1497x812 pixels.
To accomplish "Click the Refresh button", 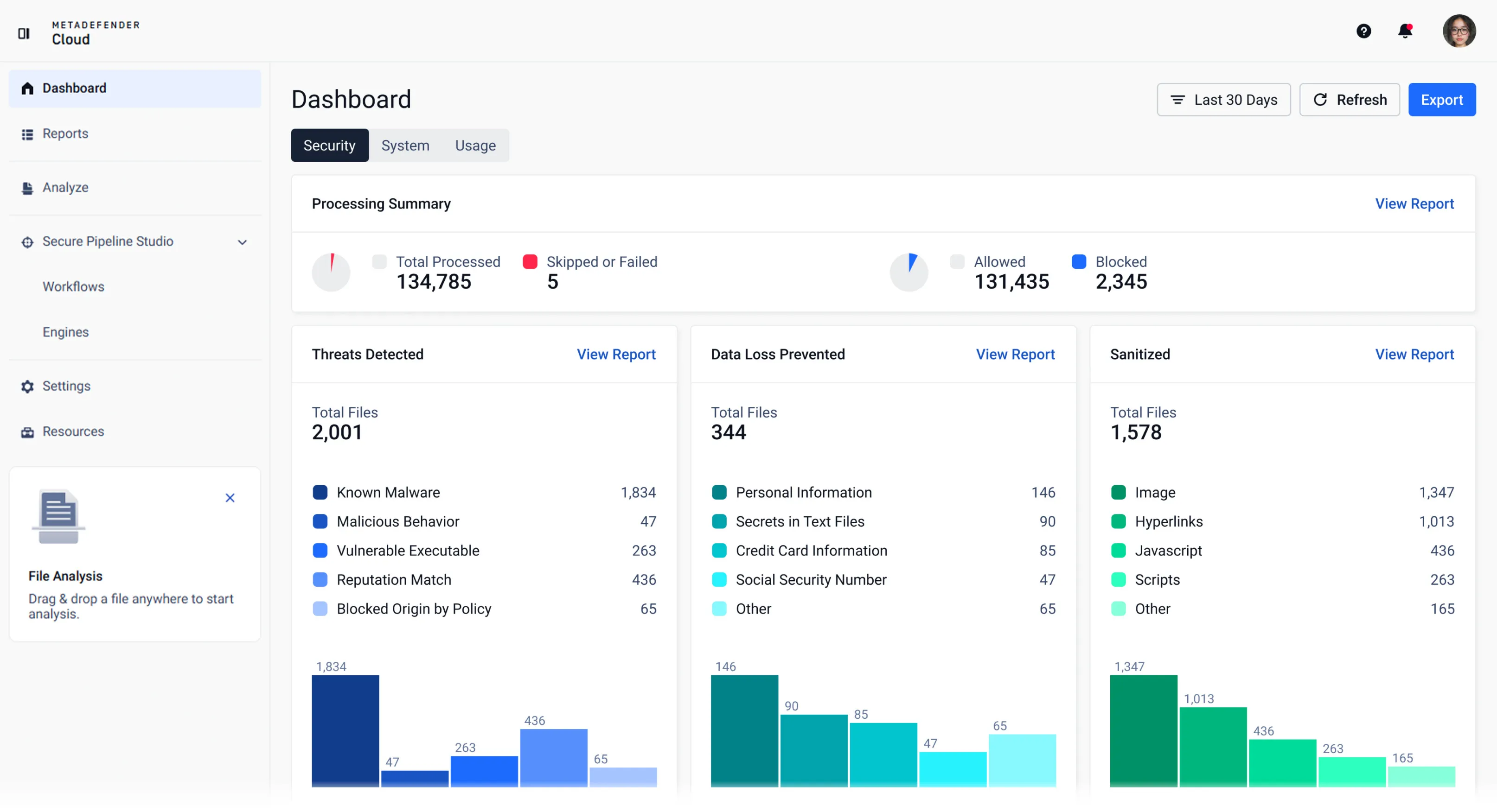I will [x=1350, y=100].
